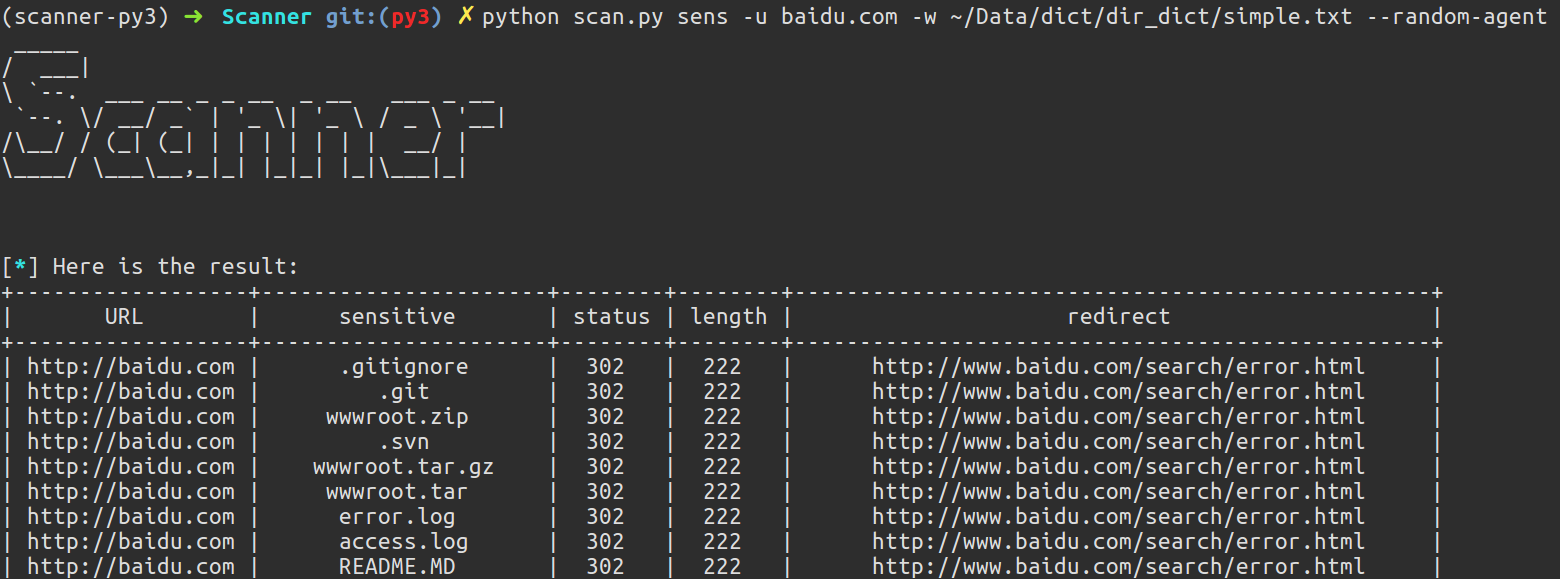The image size is (1560, 579).
Task: Click the 222 length in the wwwroot.zip row
Action: (722, 417)
